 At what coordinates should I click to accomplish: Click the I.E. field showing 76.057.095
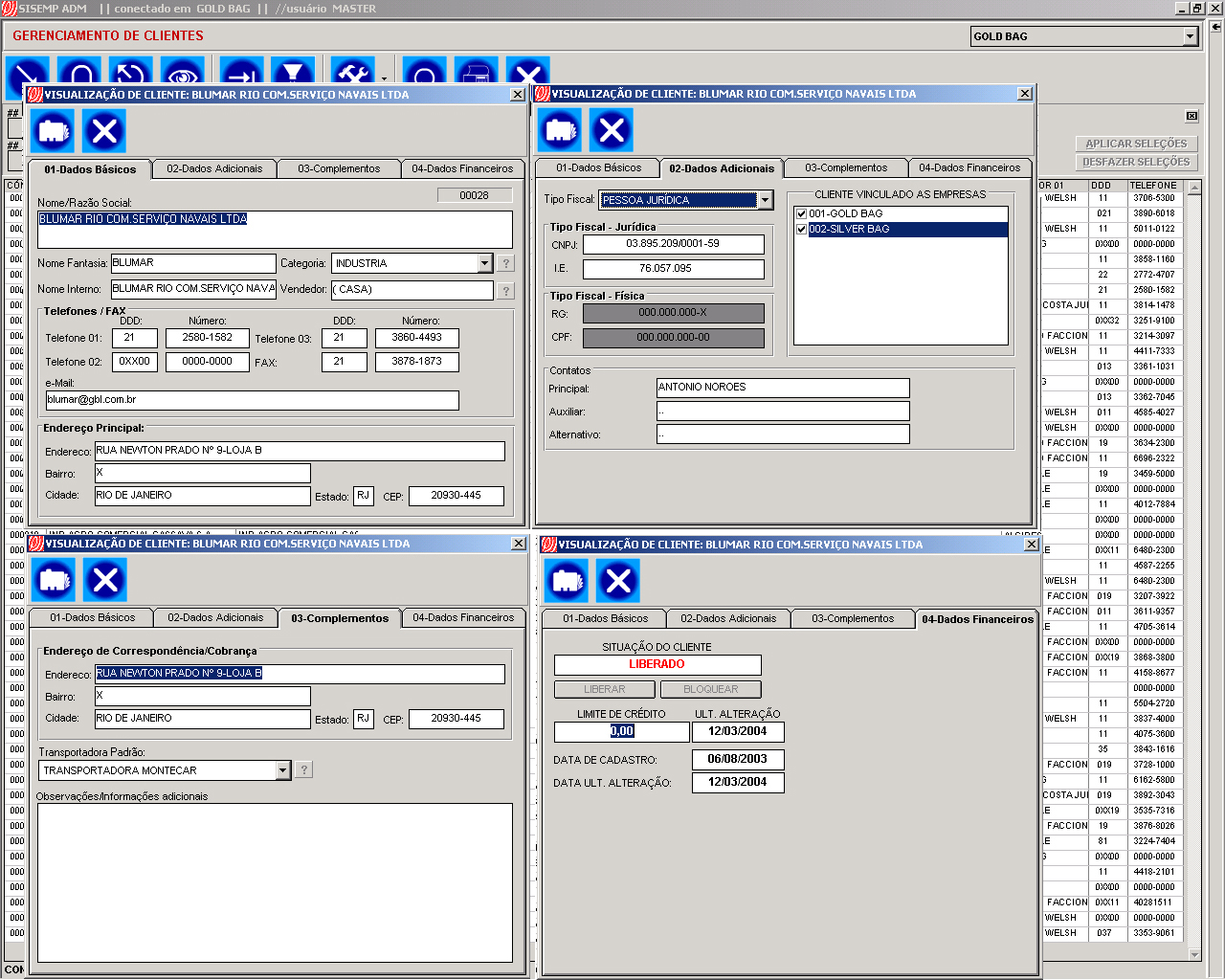coord(674,269)
